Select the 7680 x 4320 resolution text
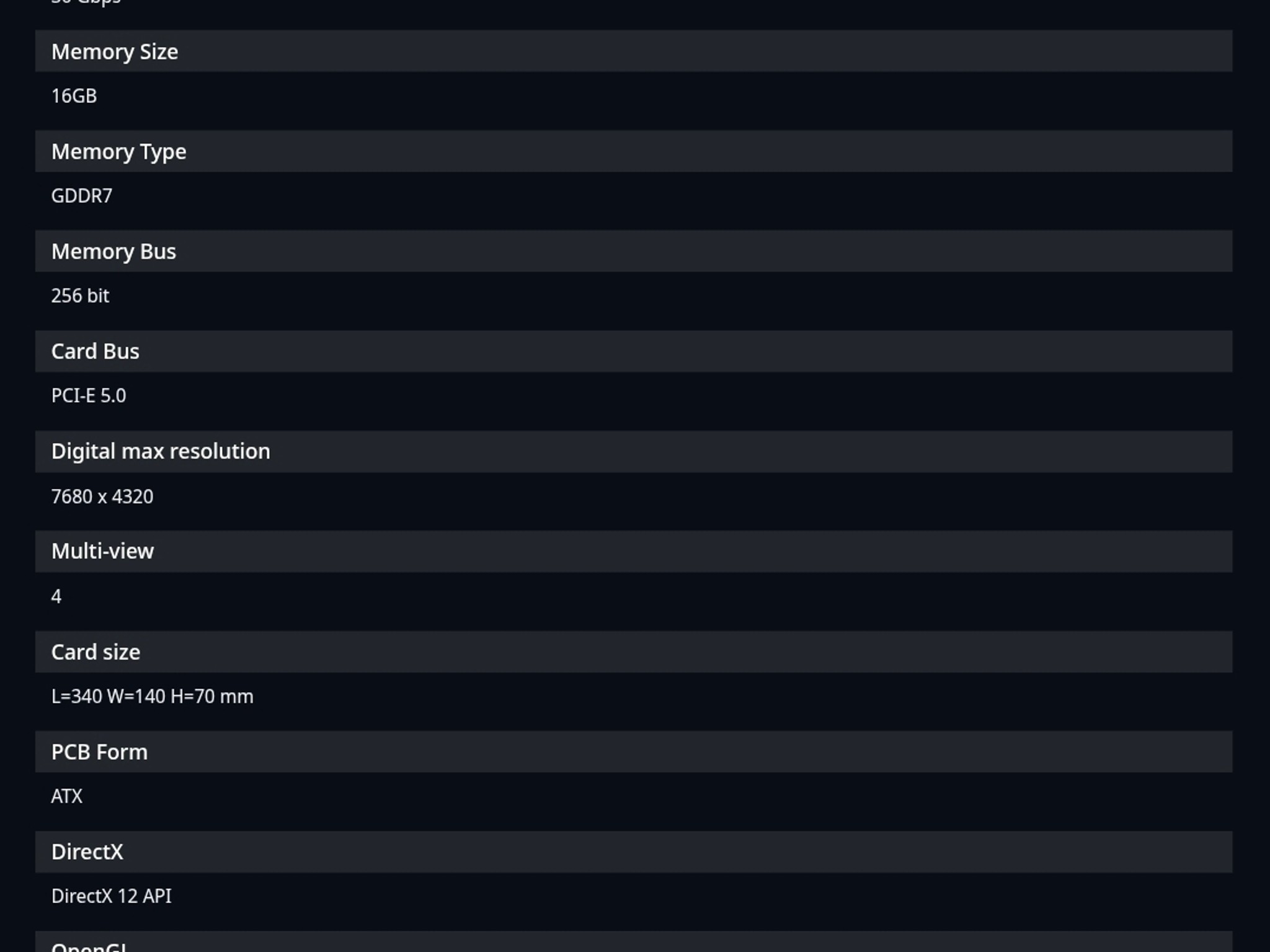The height and width of the screenshot is (952, 1270). tap(102, 496)
